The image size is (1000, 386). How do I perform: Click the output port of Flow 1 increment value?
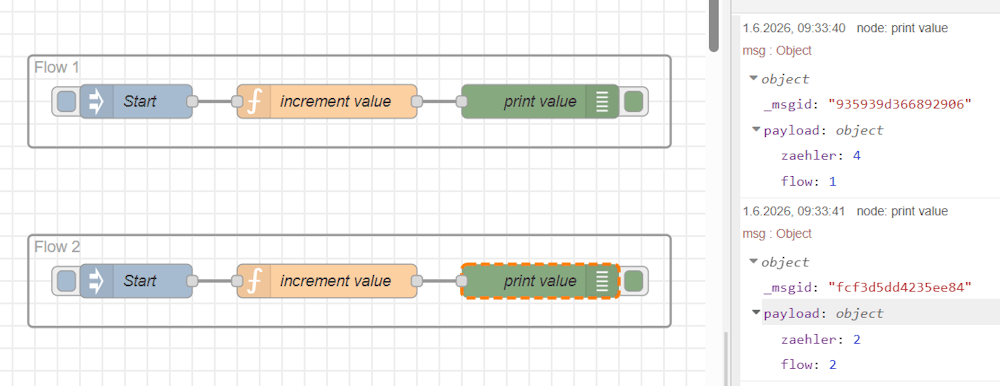pyautogui.click(x=417, y=101)
